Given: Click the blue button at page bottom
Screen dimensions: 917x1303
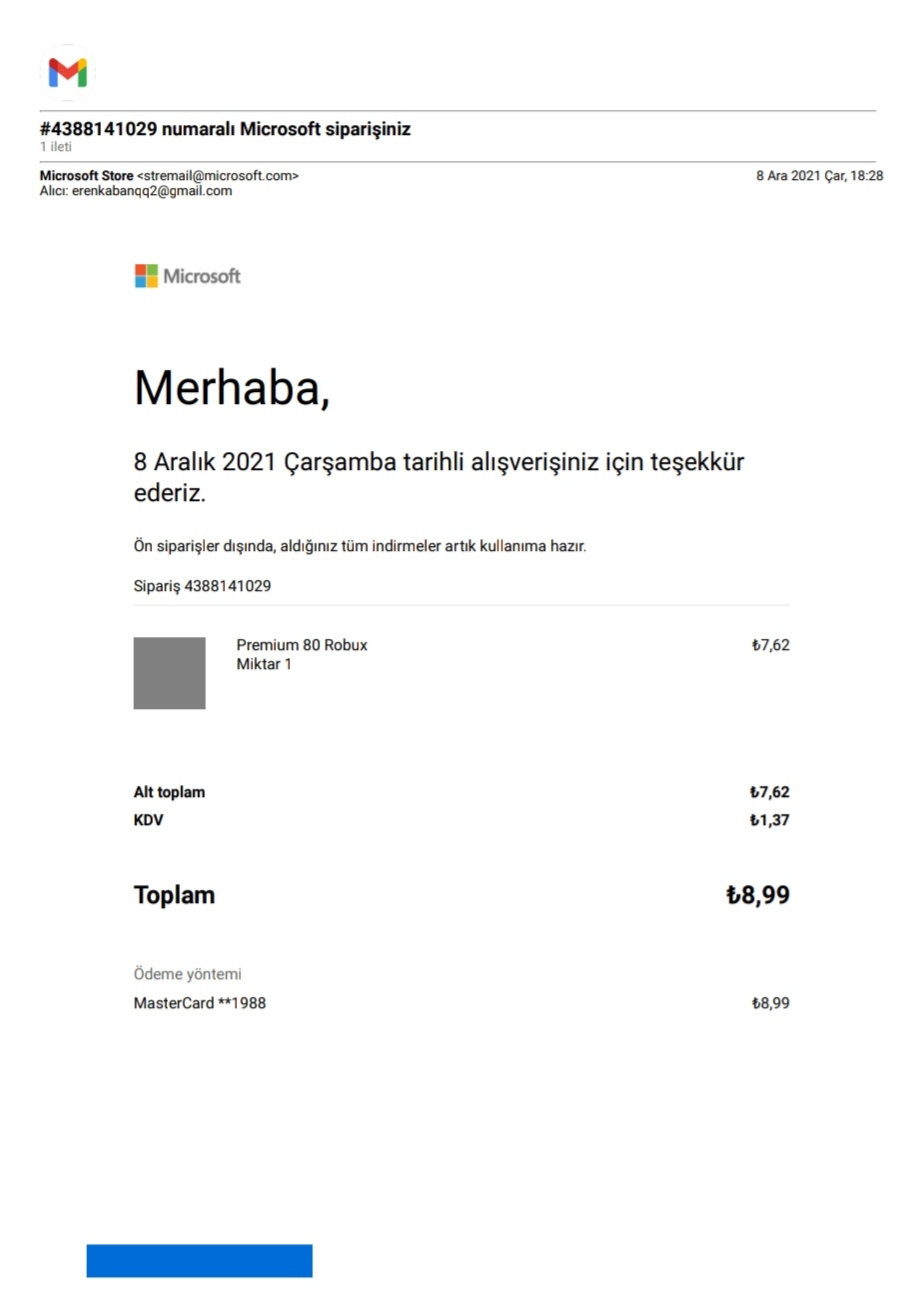Looking at the screenshot, I should point(199,1260).
